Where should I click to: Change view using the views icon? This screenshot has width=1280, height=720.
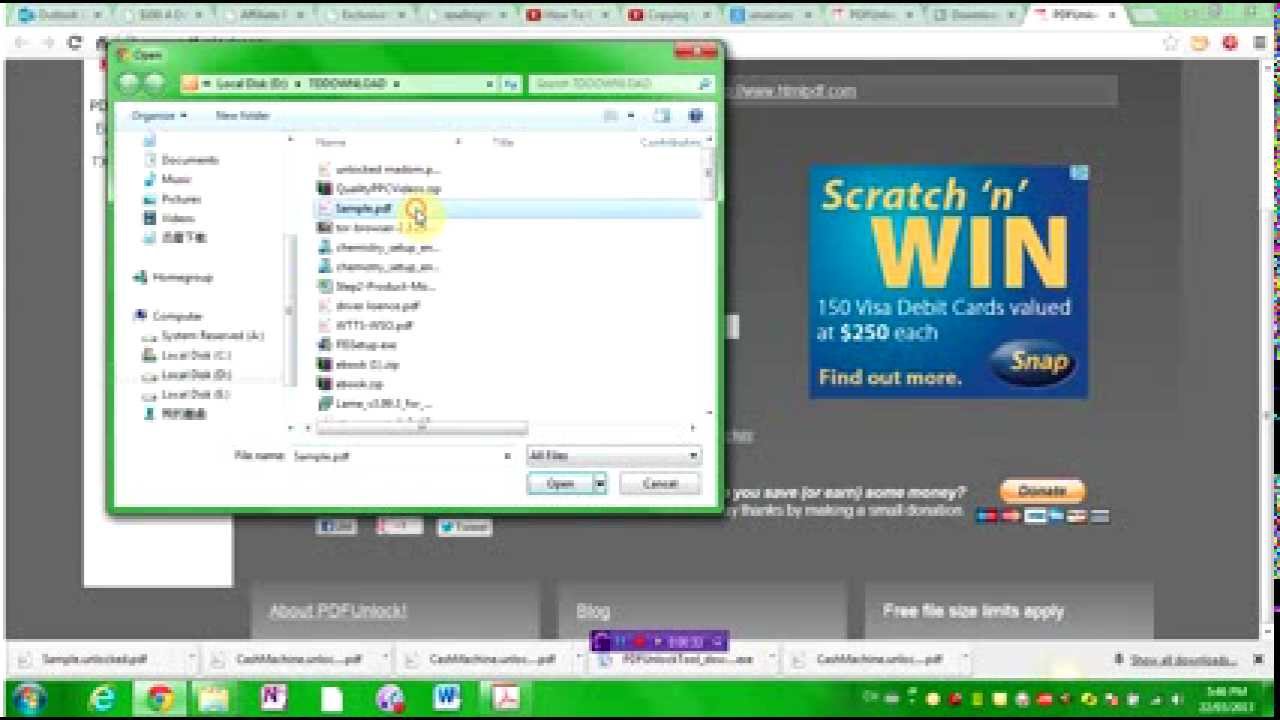pyautogui.click(x=611, y=116)
